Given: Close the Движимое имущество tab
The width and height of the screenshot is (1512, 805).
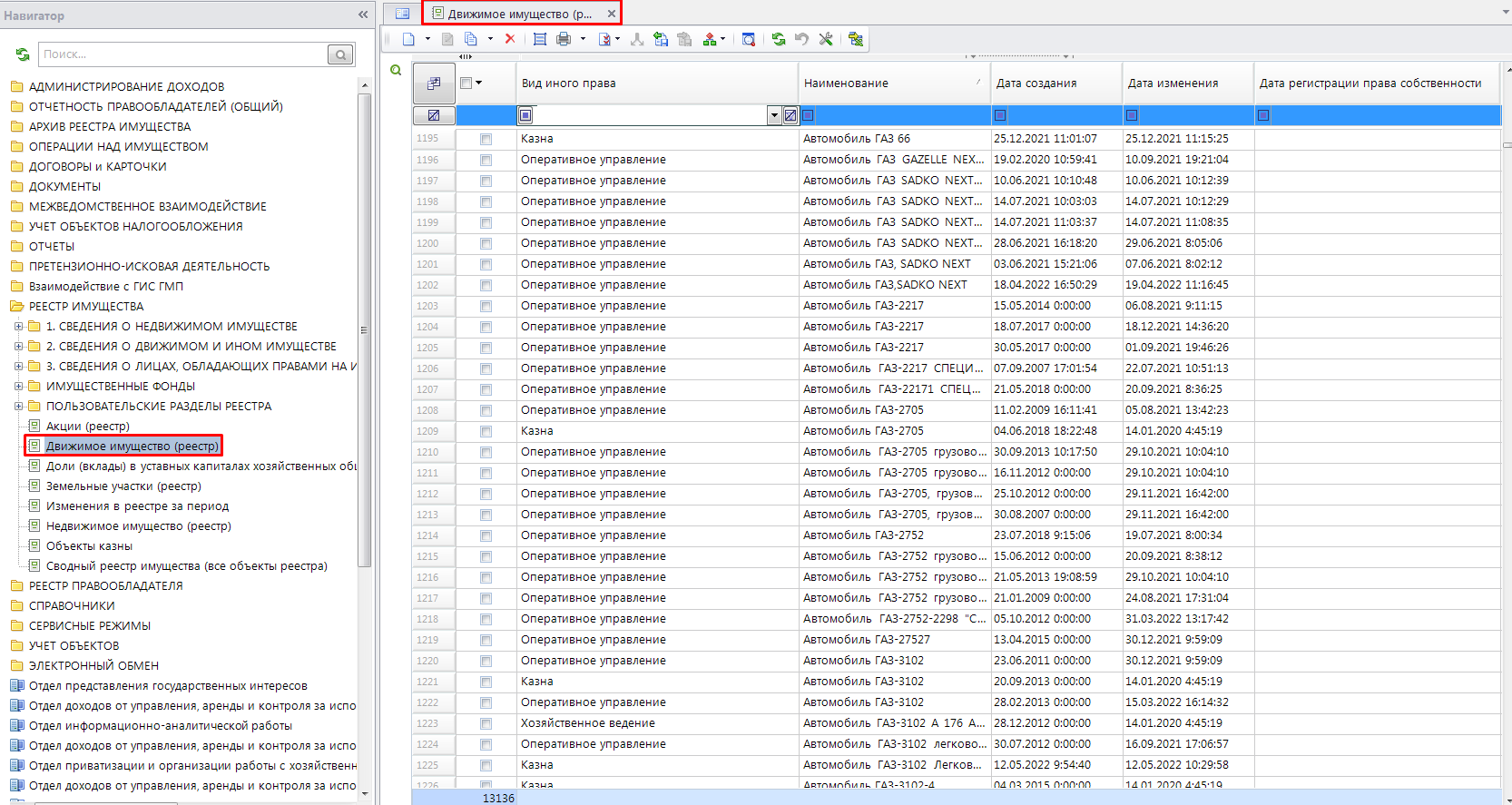Looking at the screenshot, I should point(612,14).
